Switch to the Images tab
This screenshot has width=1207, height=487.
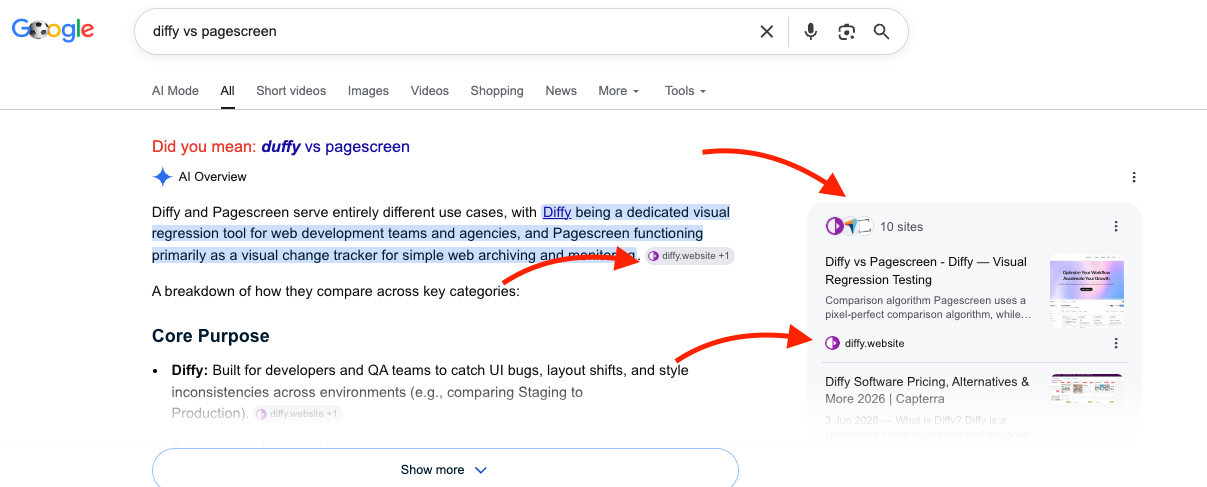[x=368, y=91]
